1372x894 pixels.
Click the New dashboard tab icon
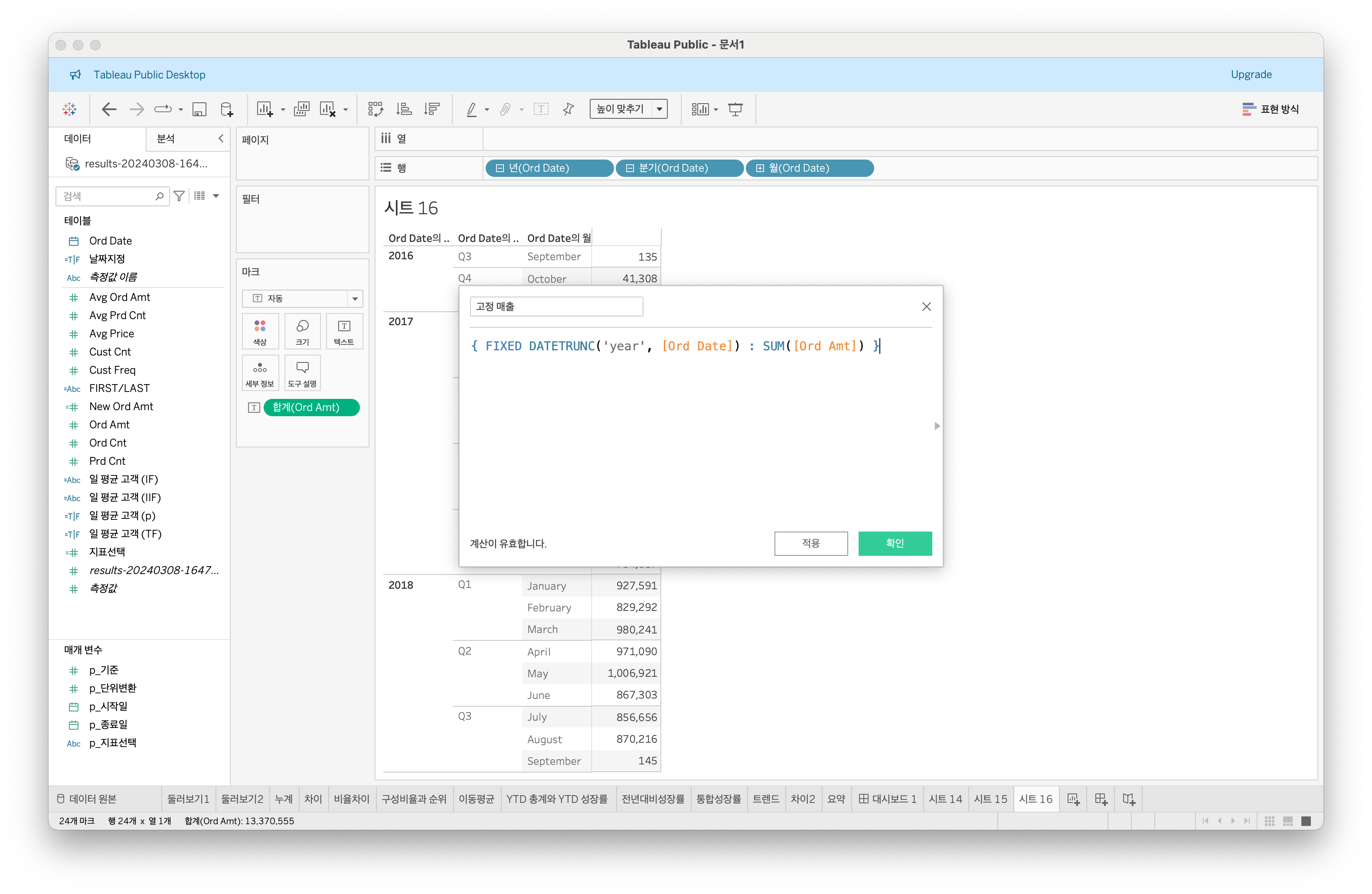pyautogui.click(x=1101, y=799)
